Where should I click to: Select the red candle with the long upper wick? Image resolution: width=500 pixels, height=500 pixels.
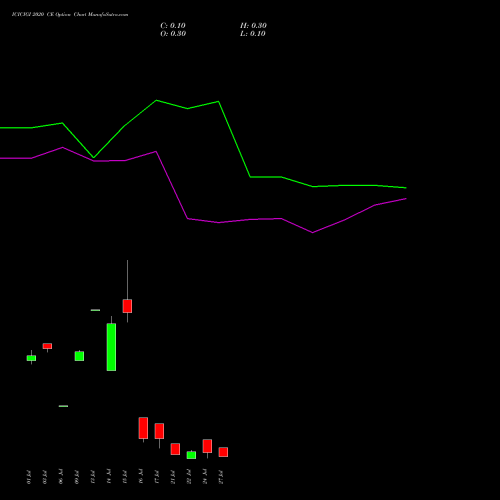127,306
